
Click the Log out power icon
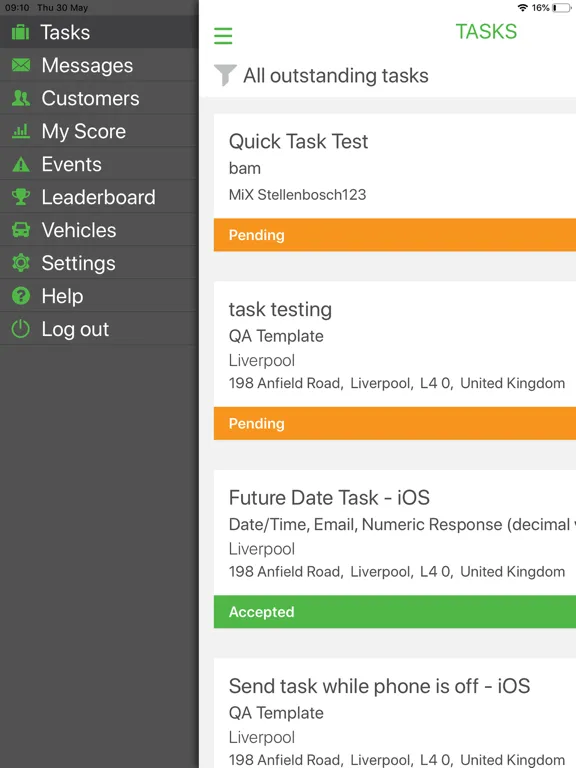pyautogui.click(x=21, y=329)
